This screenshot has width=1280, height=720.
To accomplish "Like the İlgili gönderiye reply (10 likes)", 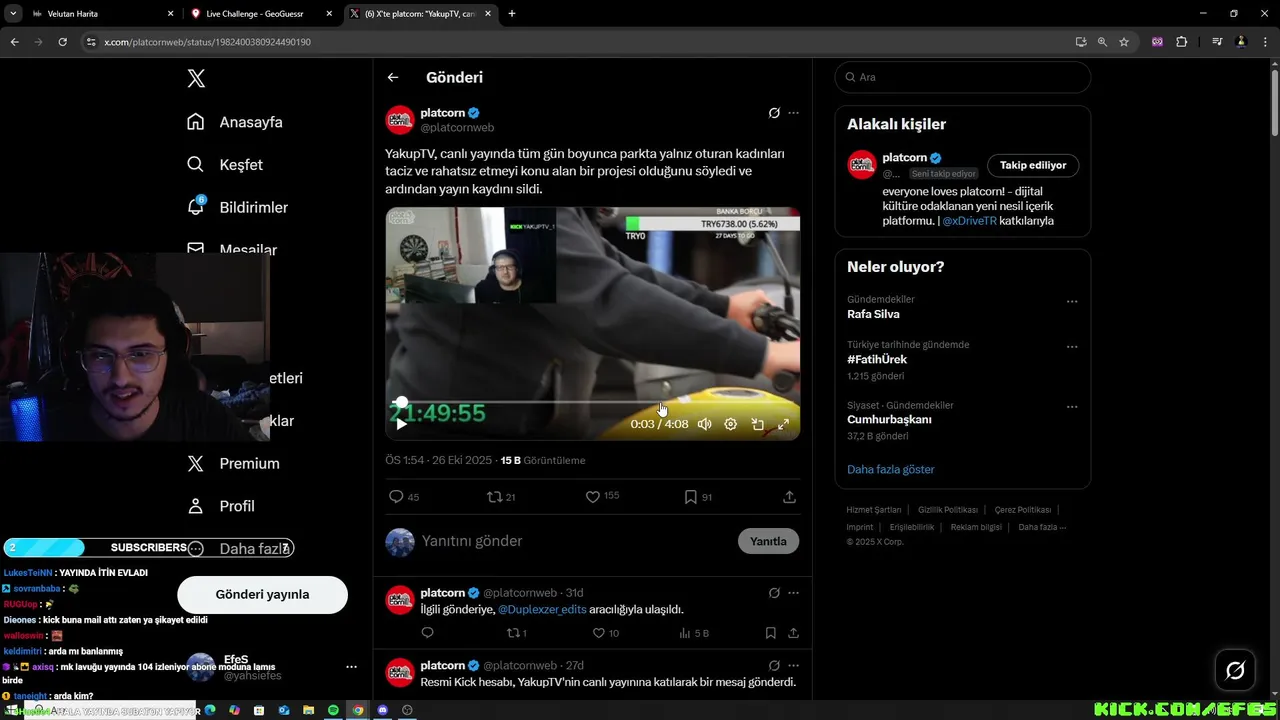I will point(606,633).
